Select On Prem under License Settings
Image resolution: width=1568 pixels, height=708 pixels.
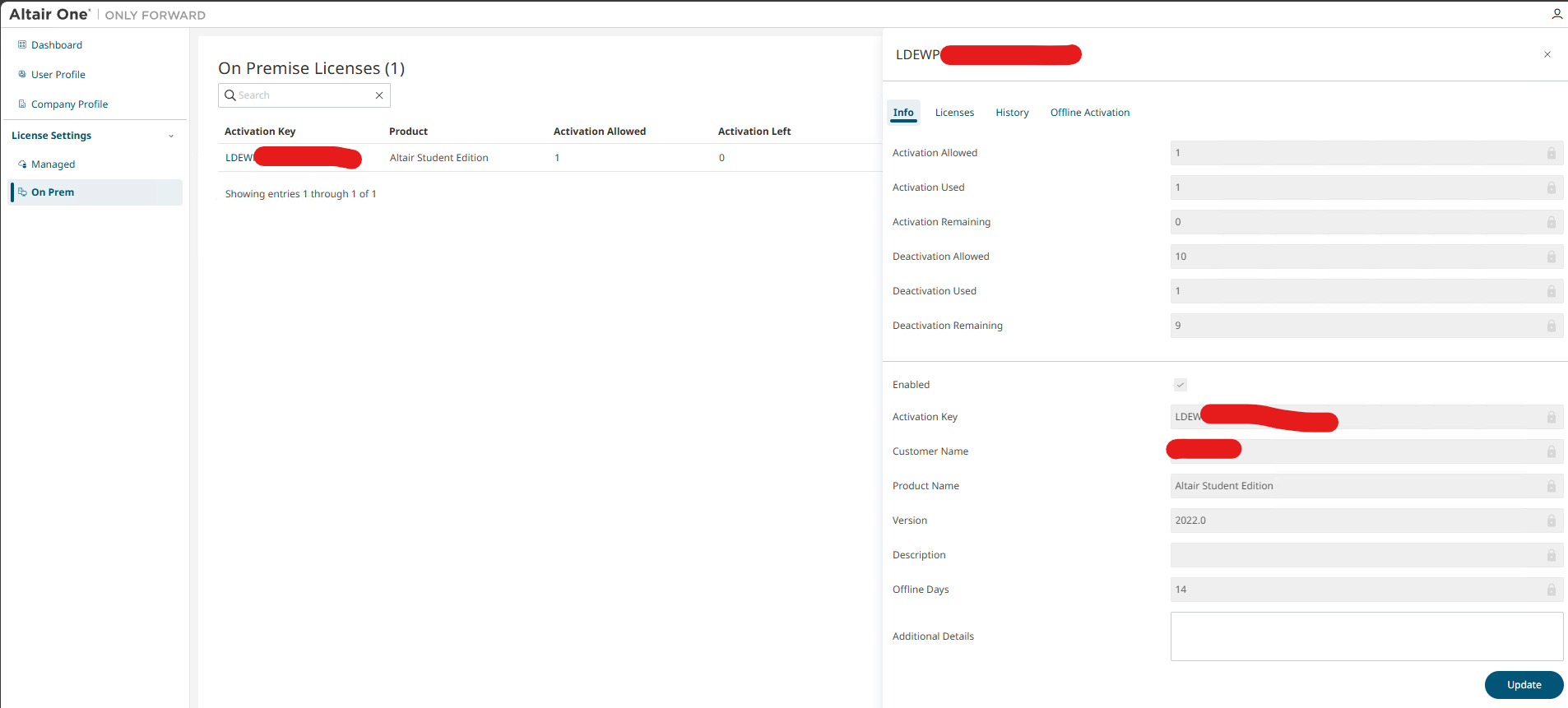(x=95, y=192)
